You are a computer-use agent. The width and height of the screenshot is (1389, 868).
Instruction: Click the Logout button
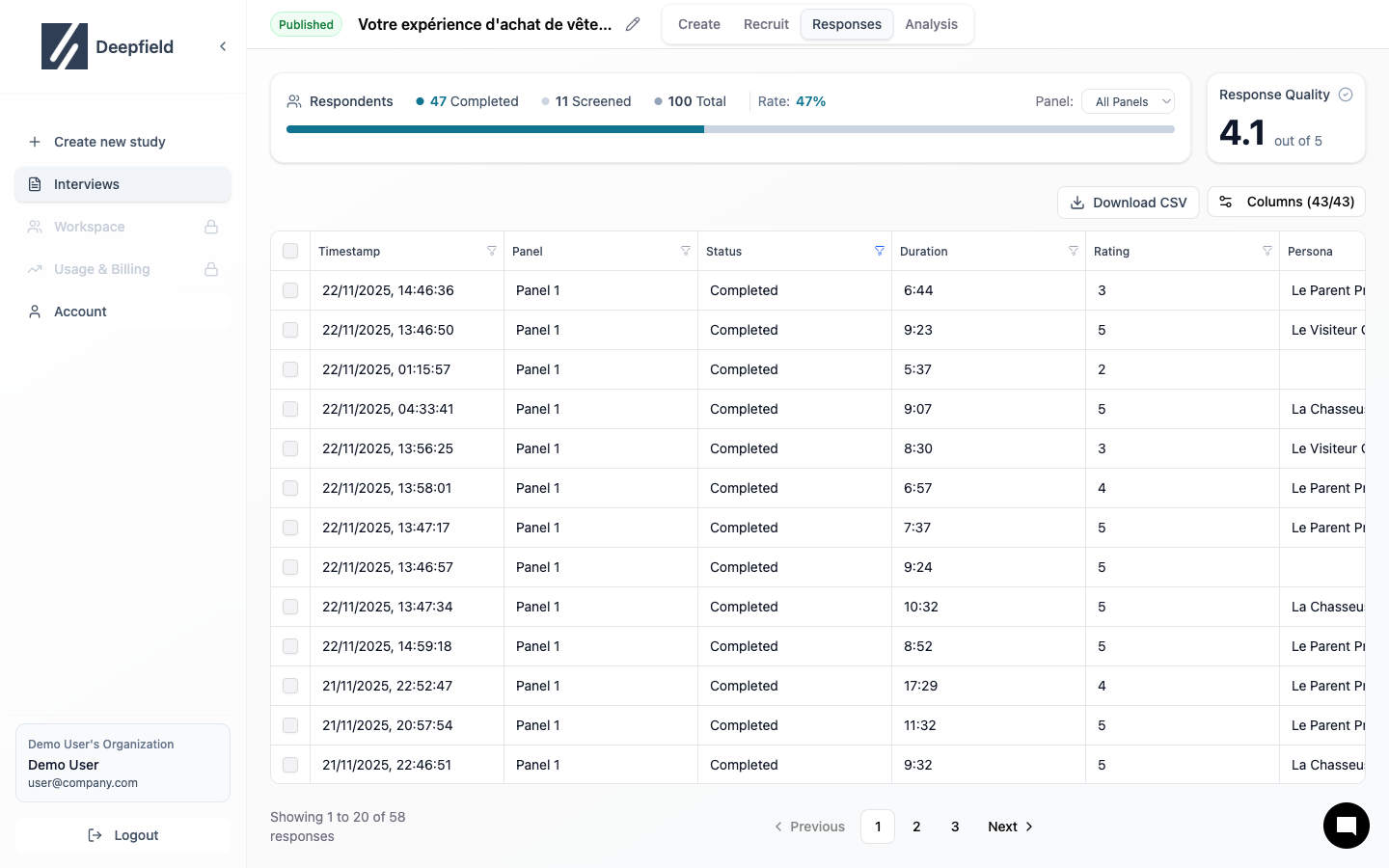point(123,835)
